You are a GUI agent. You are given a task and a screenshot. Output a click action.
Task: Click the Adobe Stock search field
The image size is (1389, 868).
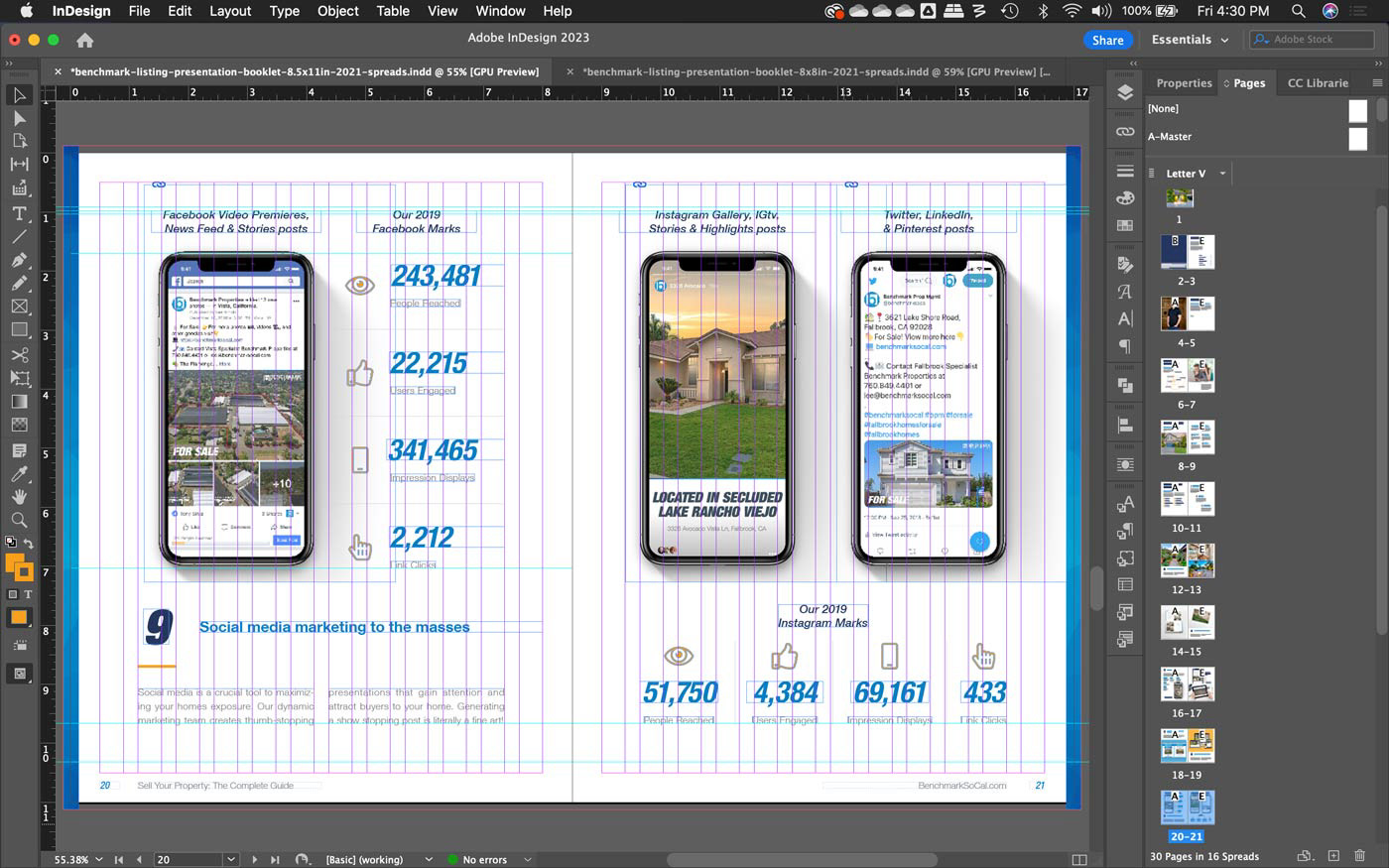[x=1312, y=40]
